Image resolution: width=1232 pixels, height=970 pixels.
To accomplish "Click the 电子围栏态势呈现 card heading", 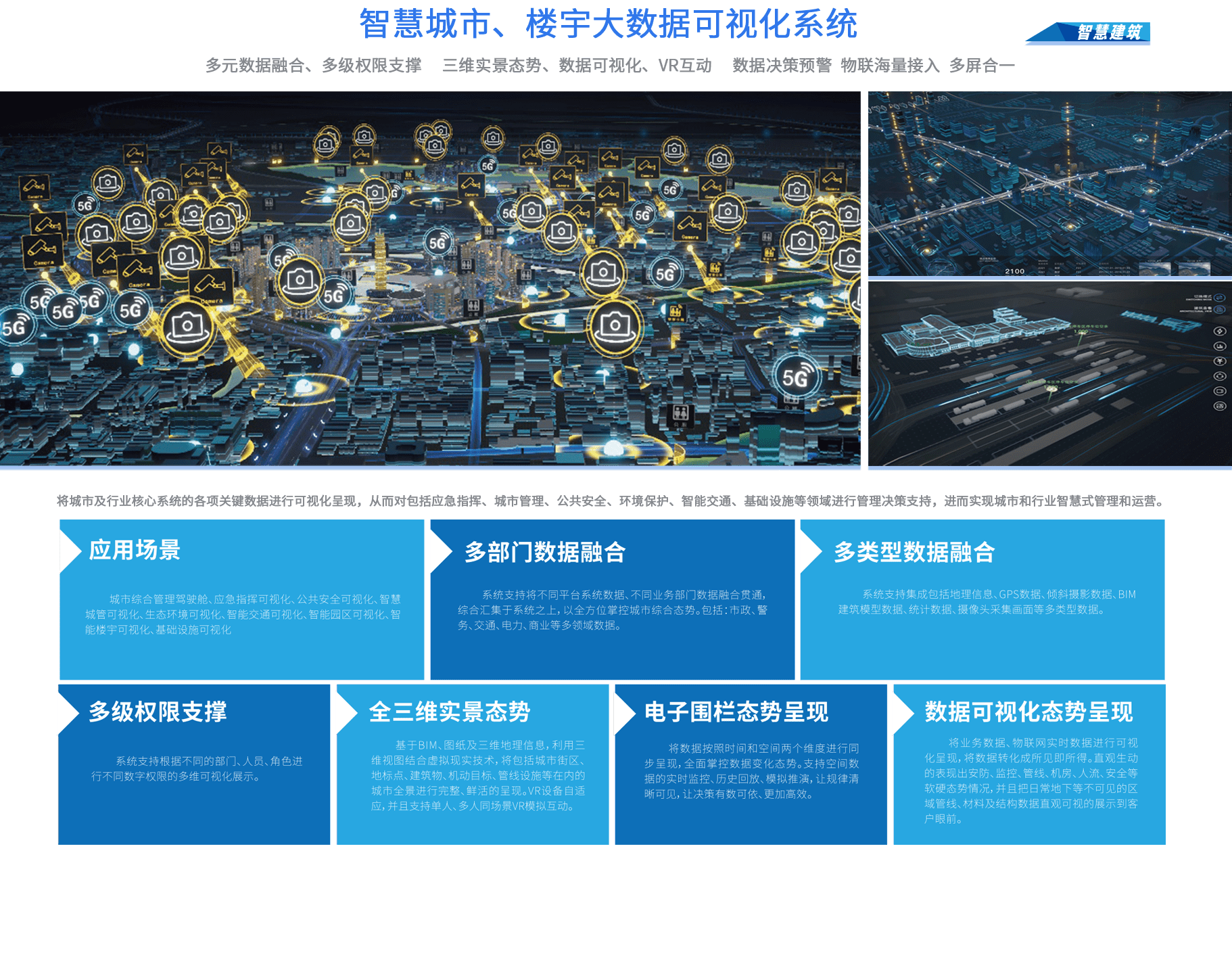I will coord(736,712).
